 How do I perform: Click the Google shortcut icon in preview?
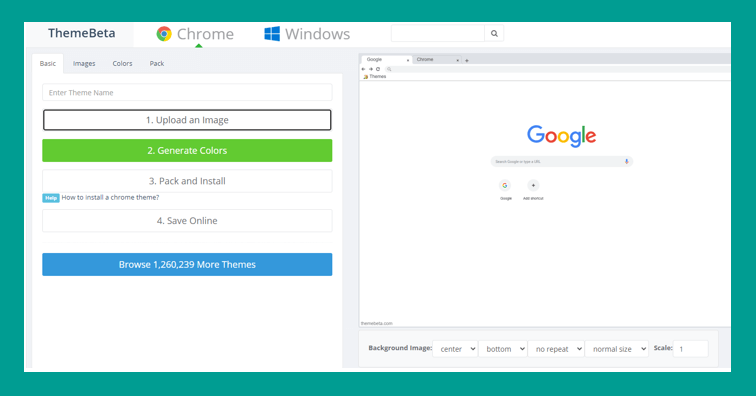point(505,185)
